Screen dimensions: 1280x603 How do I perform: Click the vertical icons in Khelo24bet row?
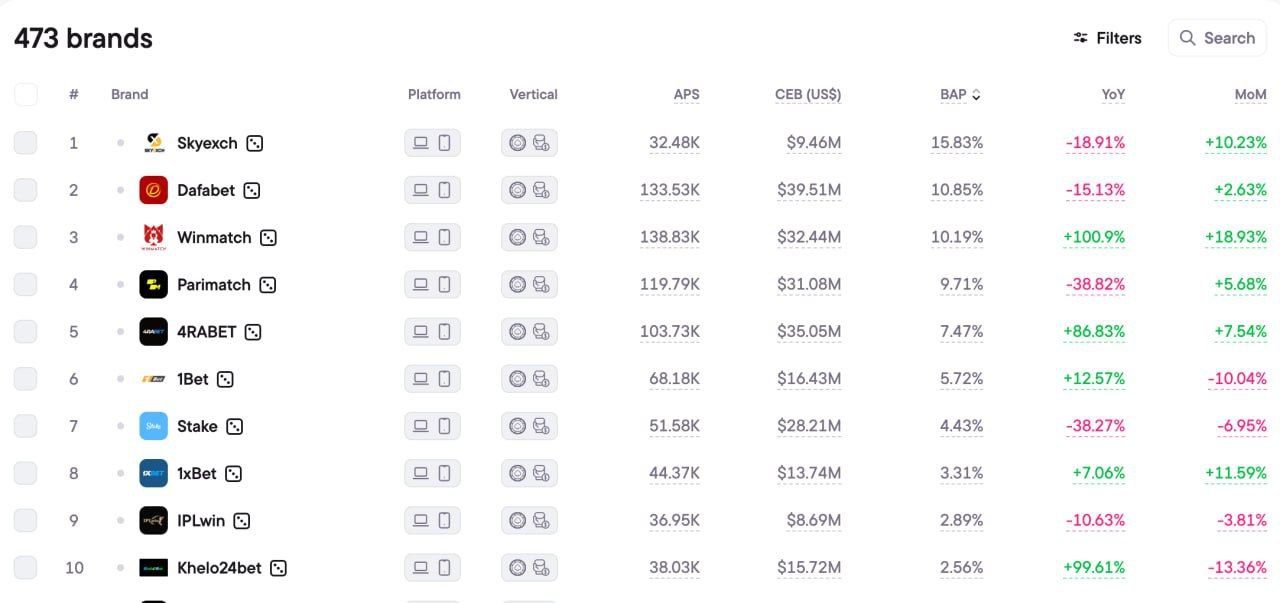(x=529, y=568)
